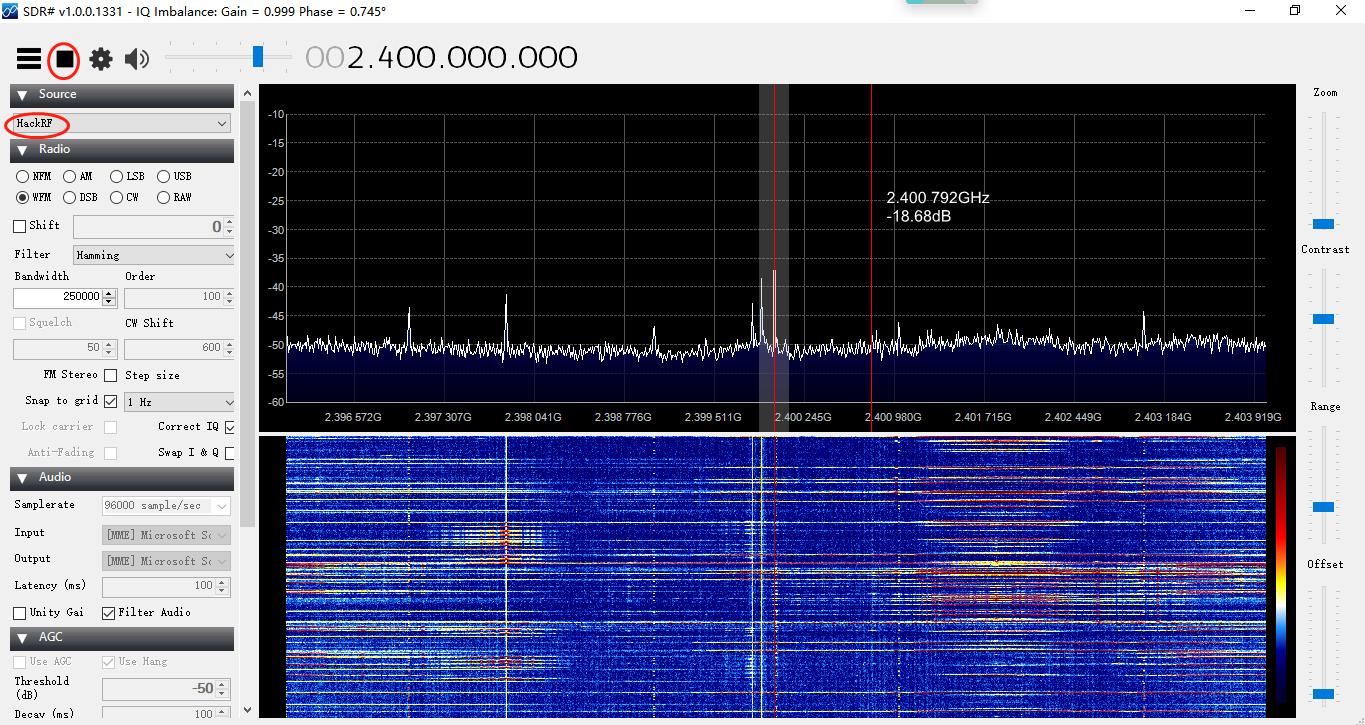The height and width of the screenshot is (725, 1365).
Task: Collapse the AGC panel header
Action: coord(122,638)
